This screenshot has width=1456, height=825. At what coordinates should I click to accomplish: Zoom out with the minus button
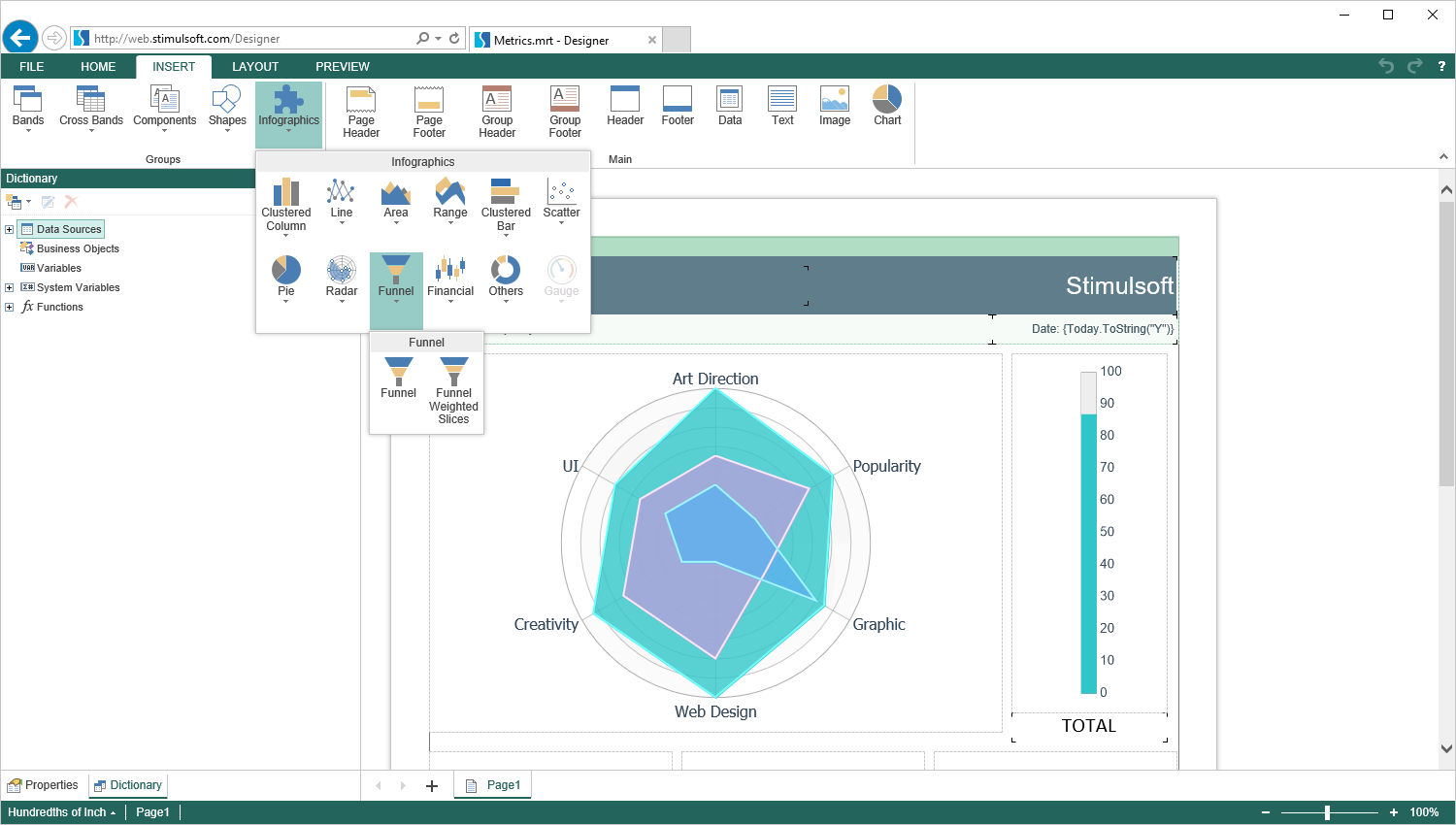1266,812
